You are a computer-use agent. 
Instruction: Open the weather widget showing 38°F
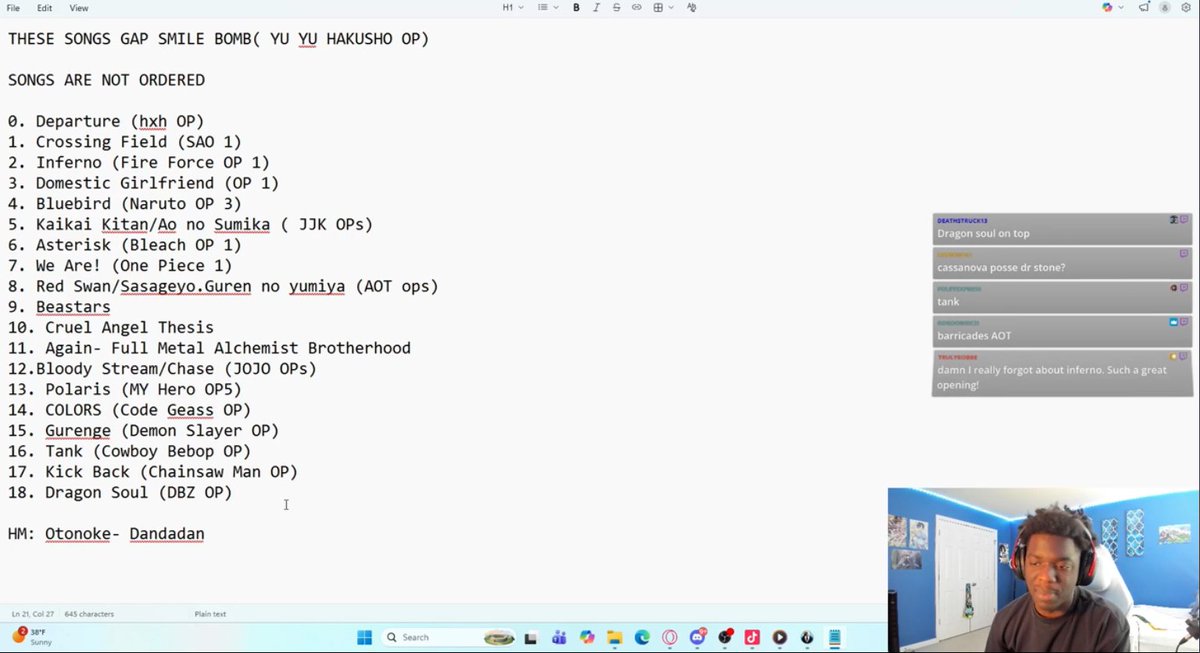32,636
